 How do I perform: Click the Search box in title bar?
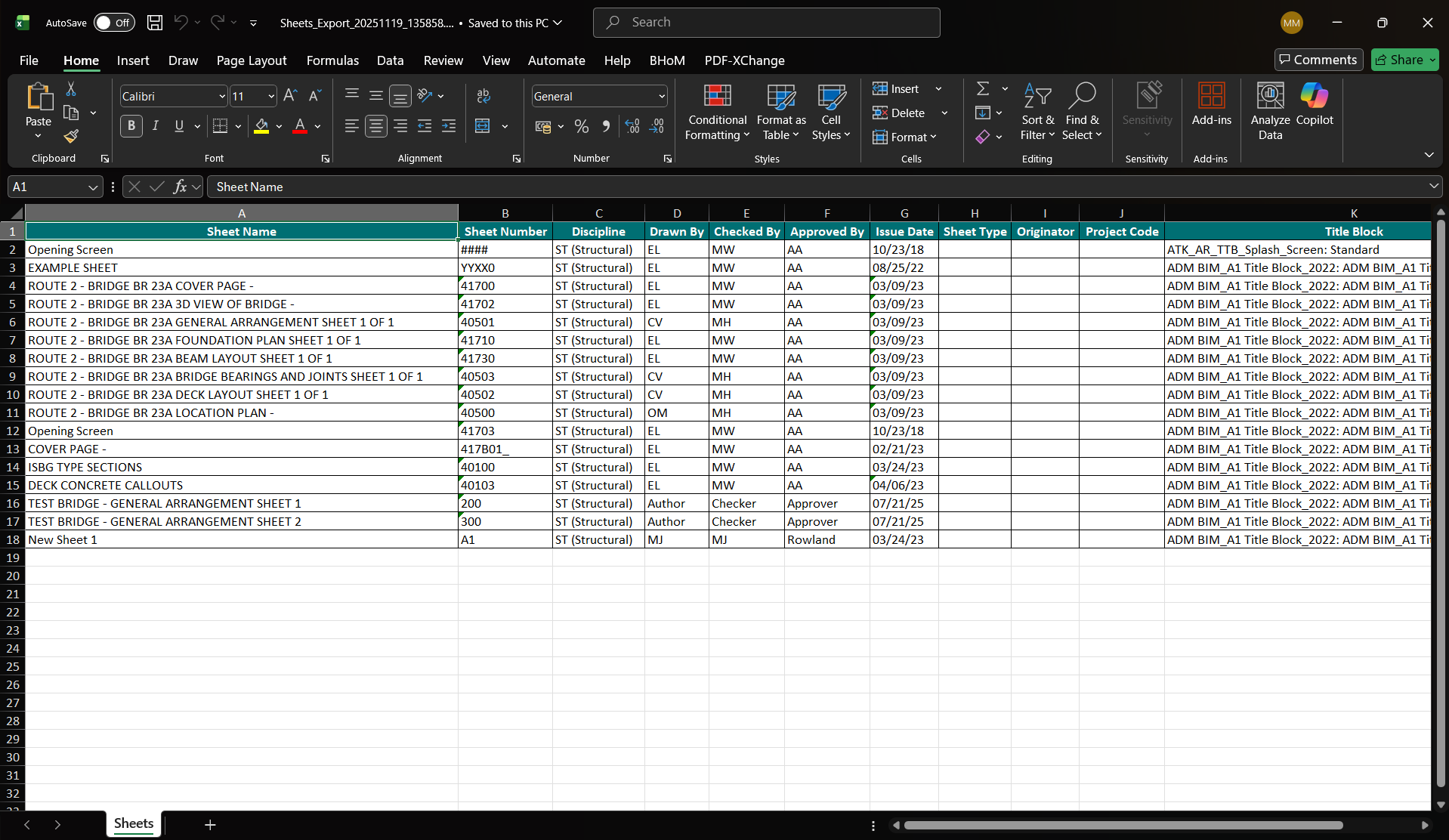click(766, 23)
